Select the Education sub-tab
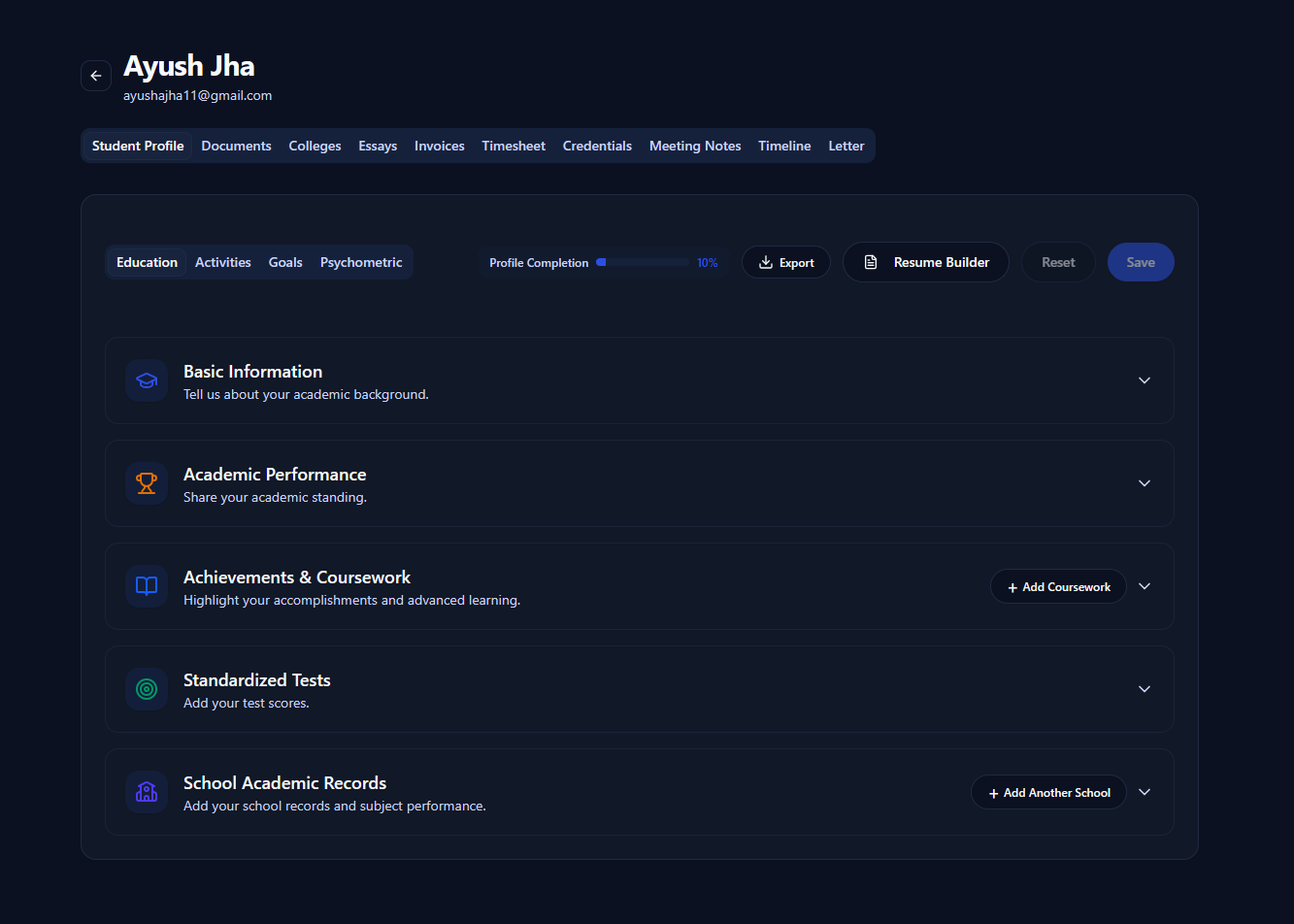This screenshot has height=924, width=1294. 147,262
